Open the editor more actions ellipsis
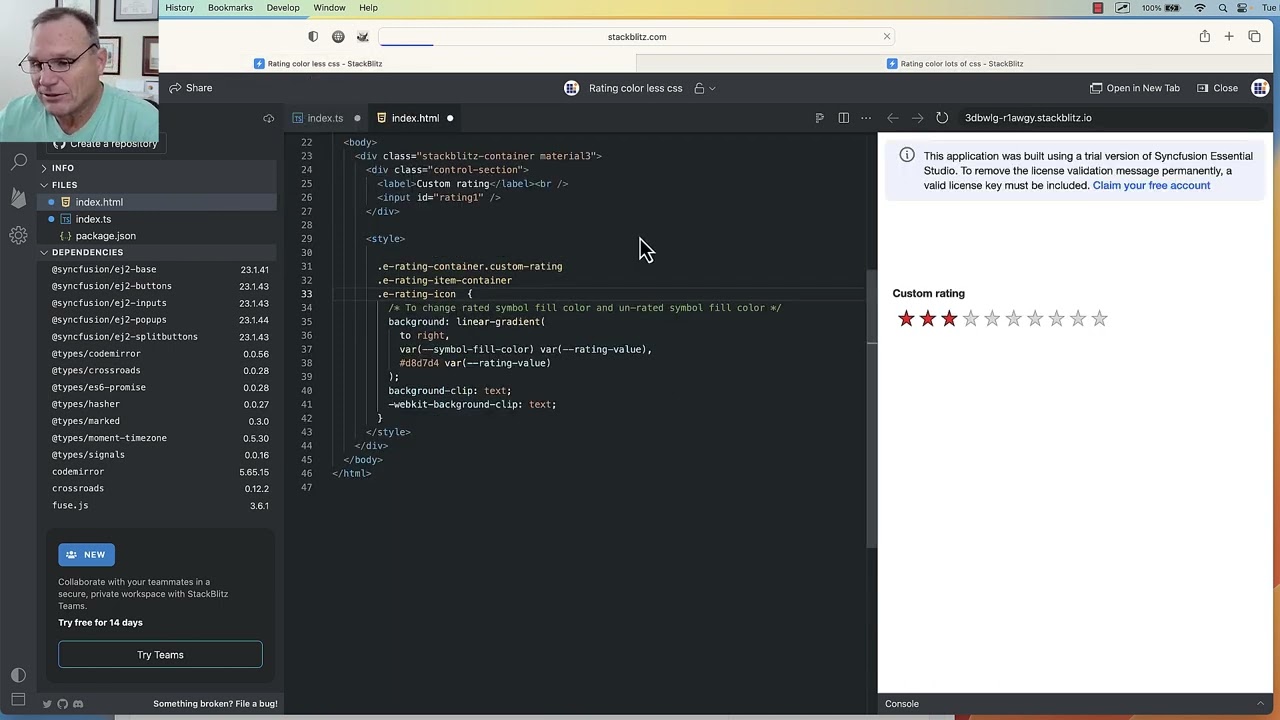The width and height of the screenshot is (1280, 720). pyautogui.click(x=866, y=118)
